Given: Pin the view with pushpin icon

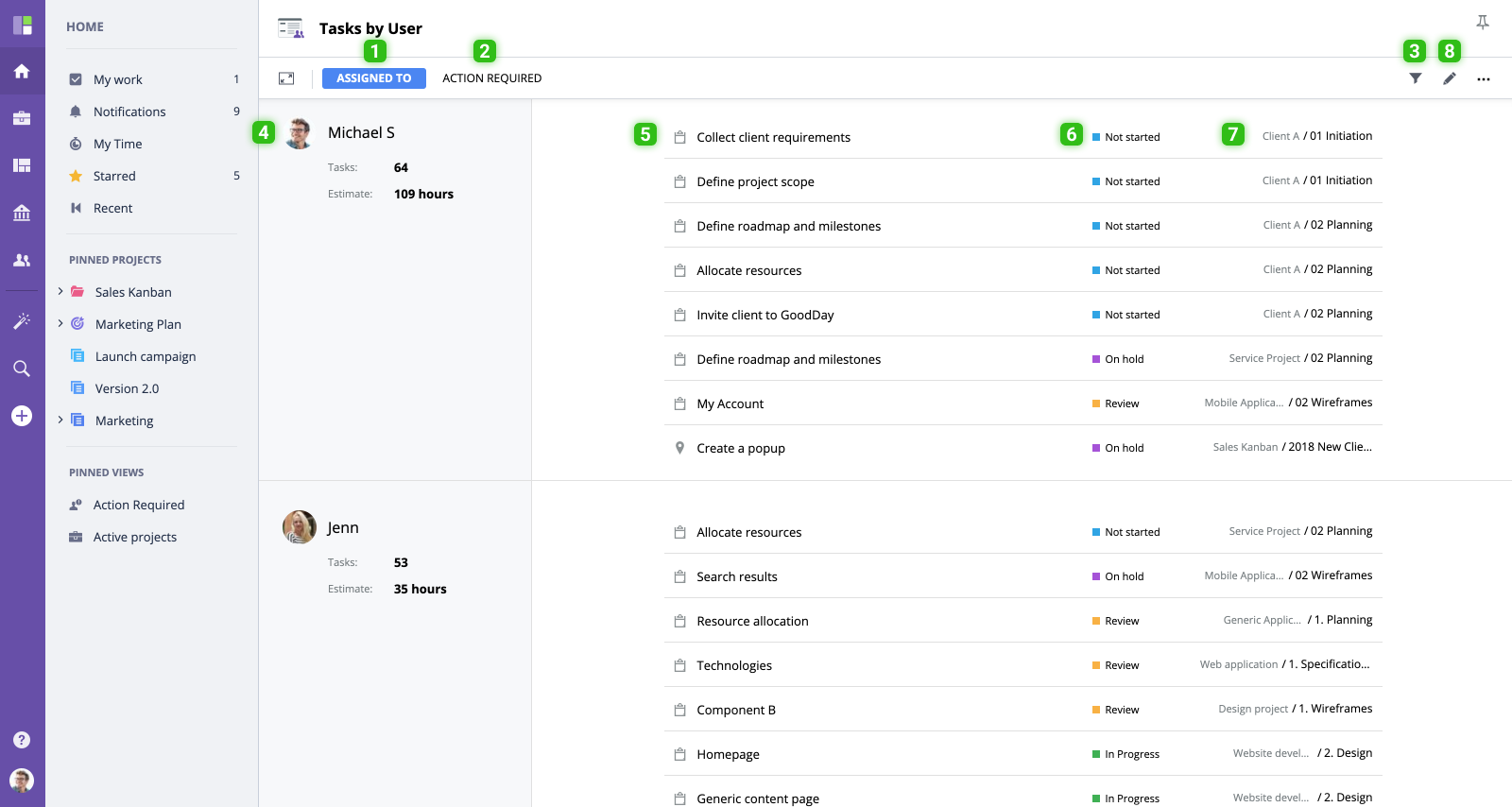Looking at the screenshot, I should click(1482, 23).
